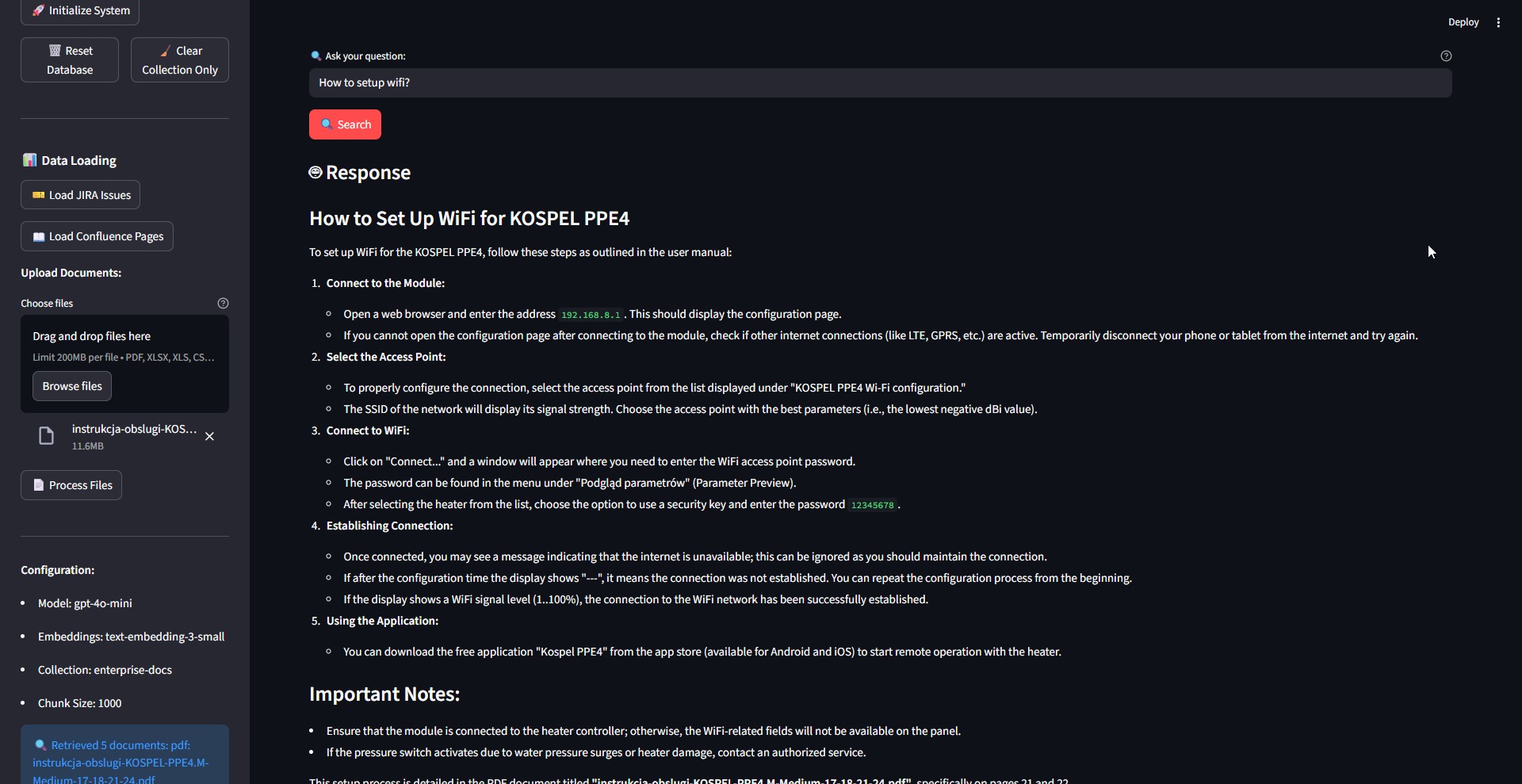
Task: Open the Deploy menu
Action: tap(1463, 22)
